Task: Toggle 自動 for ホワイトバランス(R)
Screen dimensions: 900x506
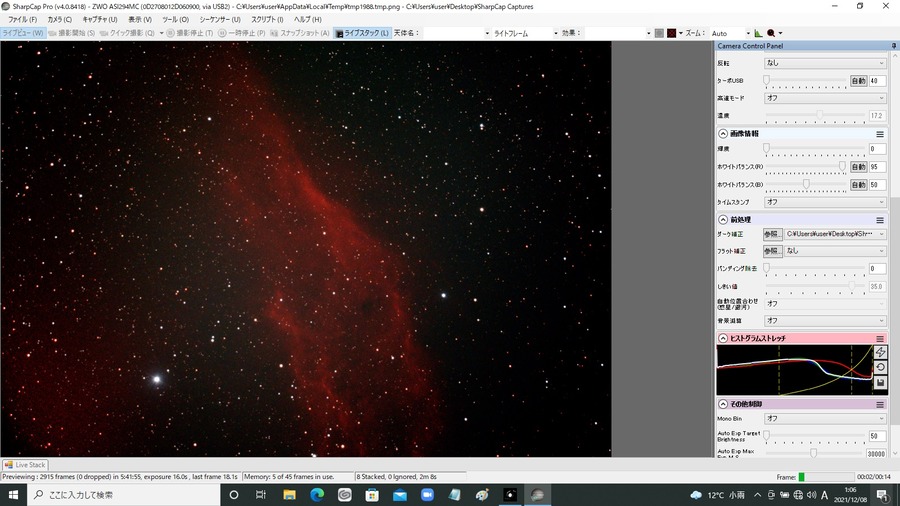Action: point(858,167)
